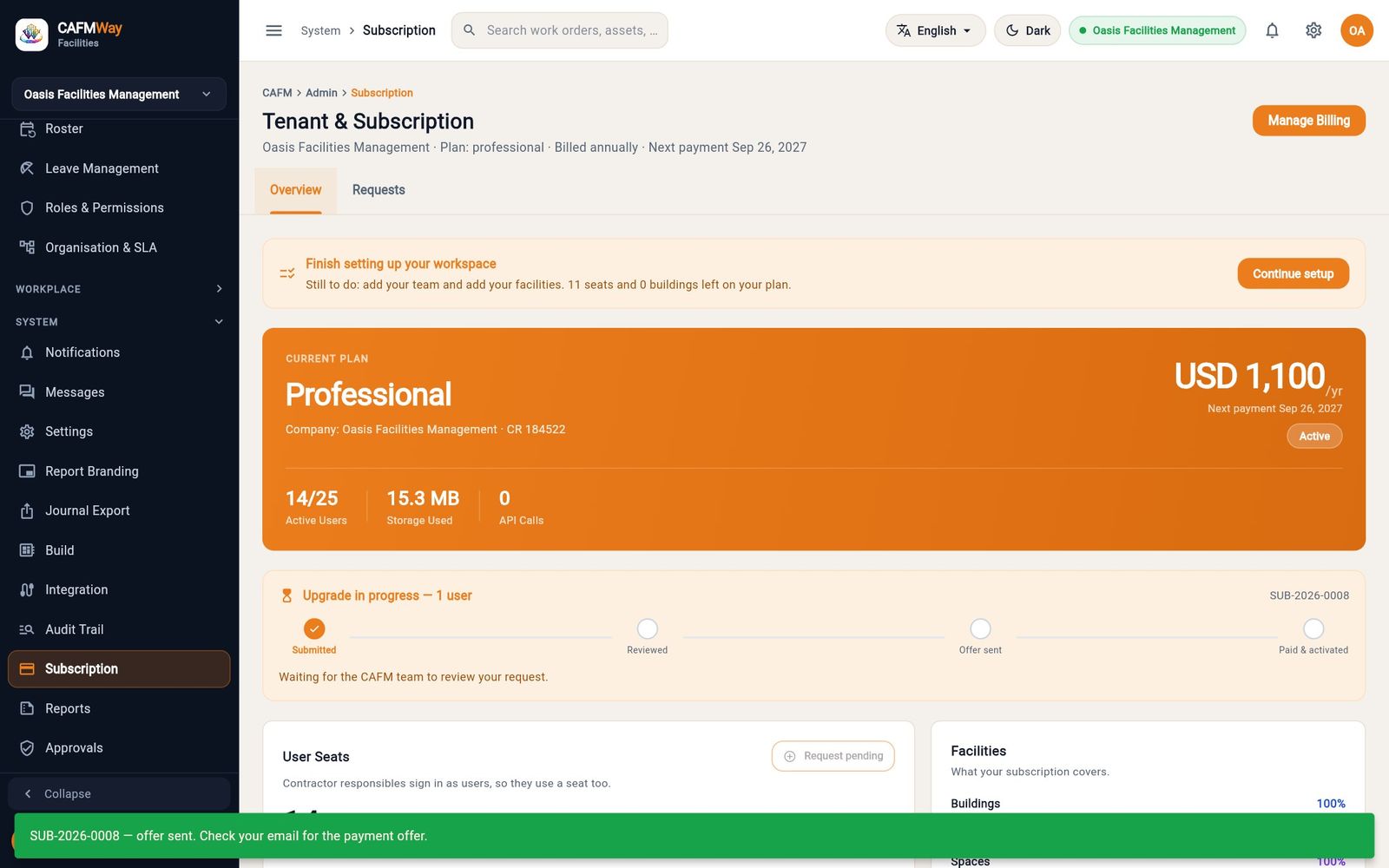The image size is (1389, 868).
Task: Click the Reports sidebar icon
Action: pyautogui.click(x=27, y=708)
